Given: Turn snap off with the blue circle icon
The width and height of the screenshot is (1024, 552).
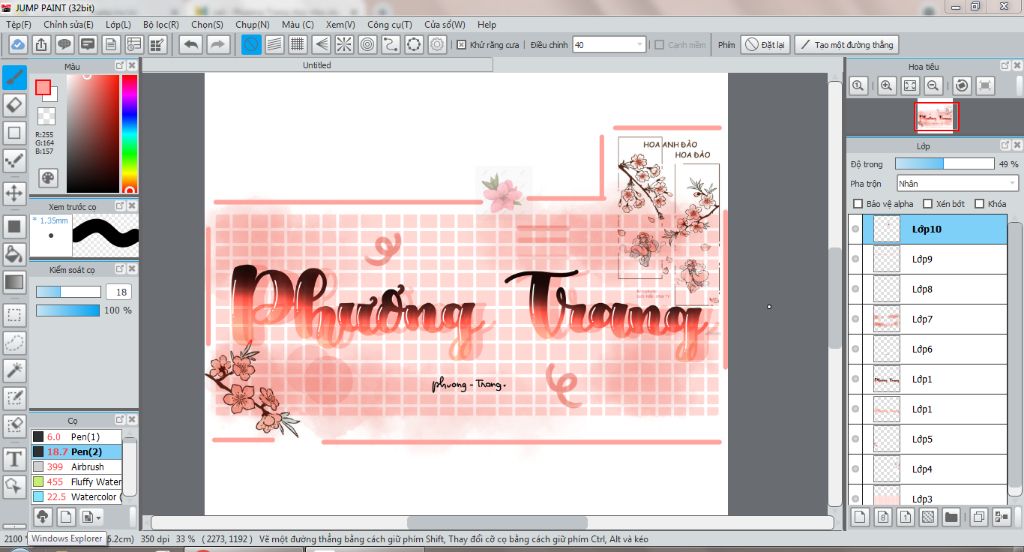Looking at the screenshot, I should (x=251, y=44).
